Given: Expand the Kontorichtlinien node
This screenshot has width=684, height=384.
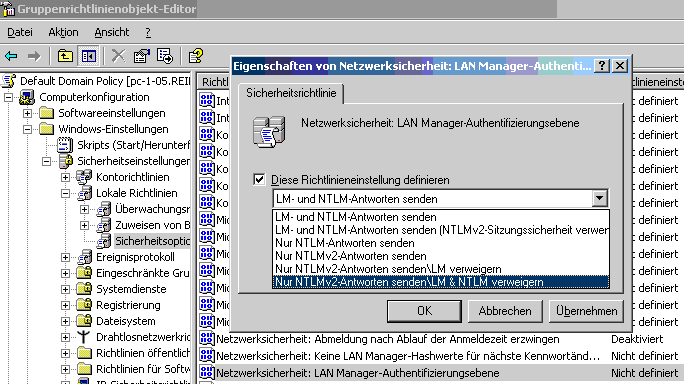Looking at the screenshot, I should coord(65,177).
